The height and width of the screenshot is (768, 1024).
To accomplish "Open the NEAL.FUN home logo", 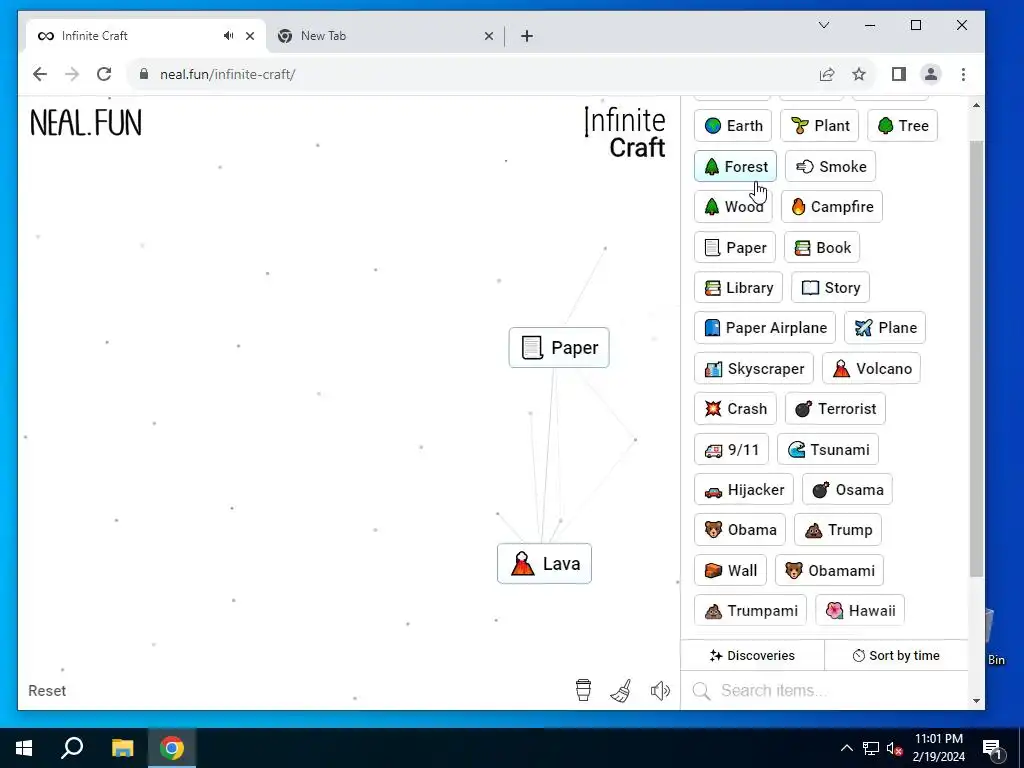I will tap(86, 123).
